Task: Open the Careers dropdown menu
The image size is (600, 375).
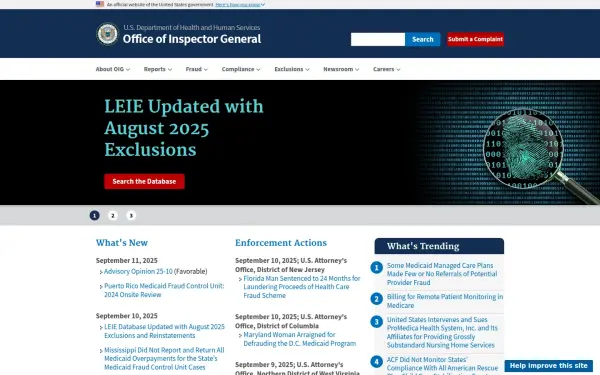Action: [x=387, y=69]
